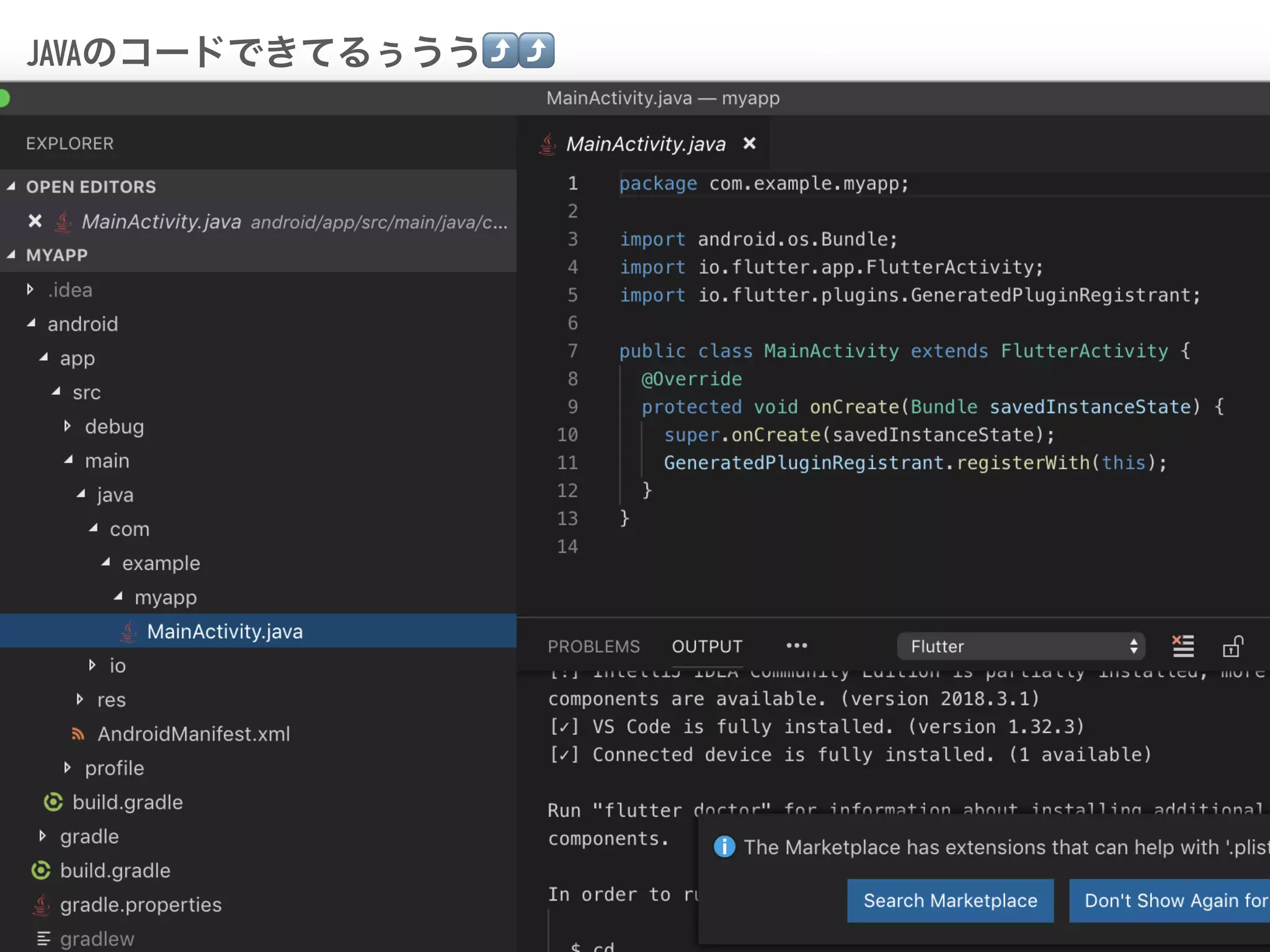The image size is (1270, 952).
Task: Open build.gradle under app folder
Action: click(128, 802)
